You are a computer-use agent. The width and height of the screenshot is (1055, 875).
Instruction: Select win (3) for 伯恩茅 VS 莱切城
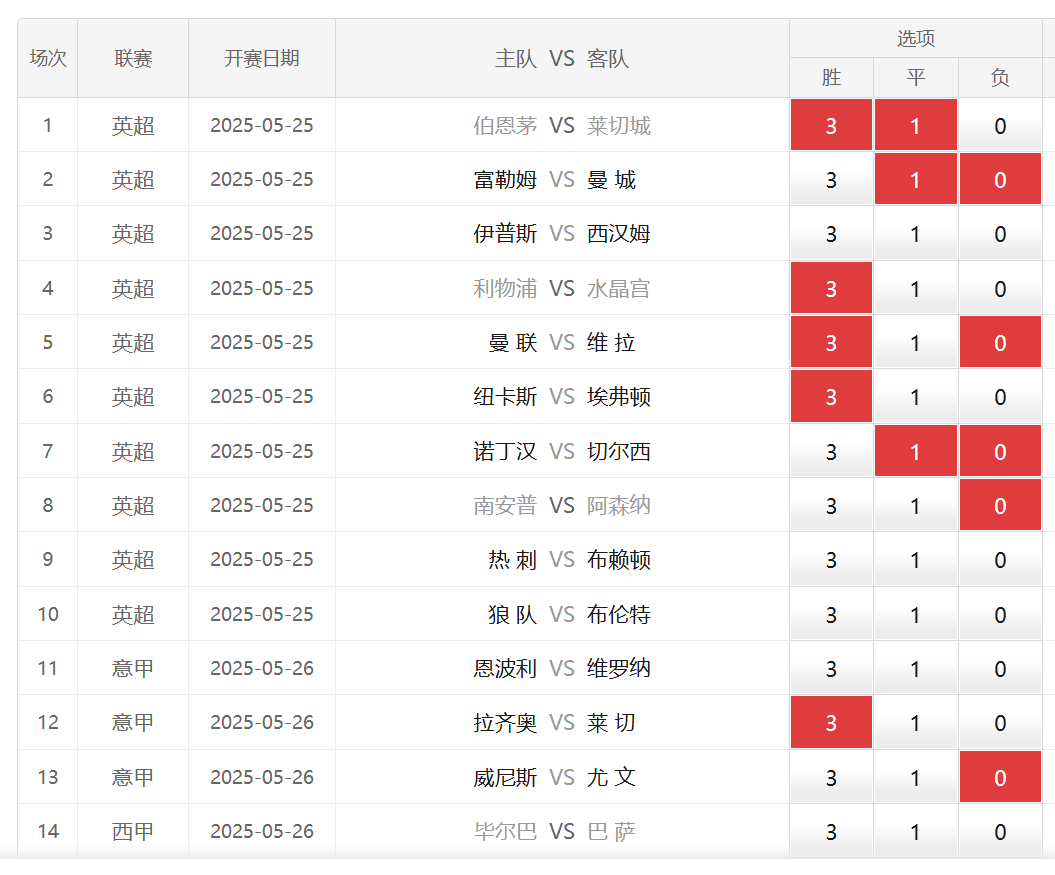[831, 125]
